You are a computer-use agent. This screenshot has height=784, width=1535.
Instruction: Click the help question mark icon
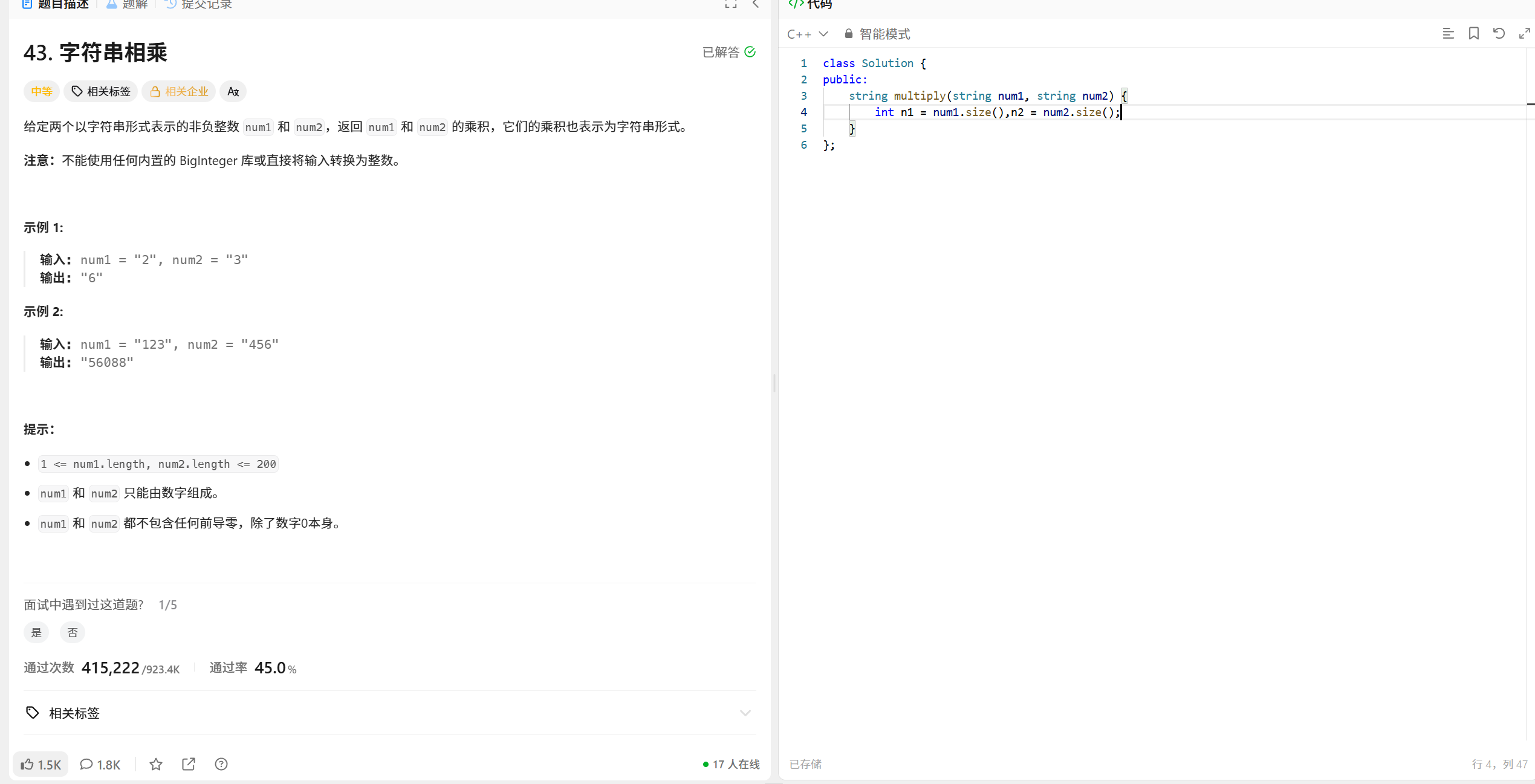click(221, 764)
